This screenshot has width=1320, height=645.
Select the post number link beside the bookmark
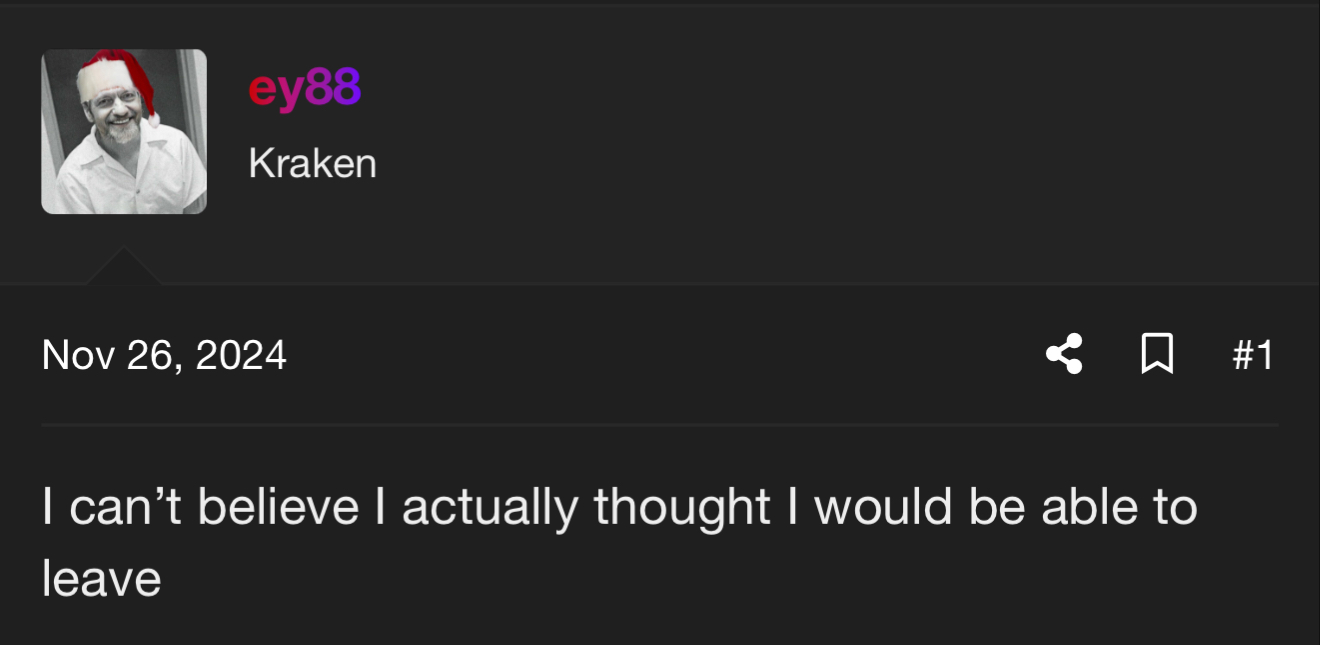1252,355
